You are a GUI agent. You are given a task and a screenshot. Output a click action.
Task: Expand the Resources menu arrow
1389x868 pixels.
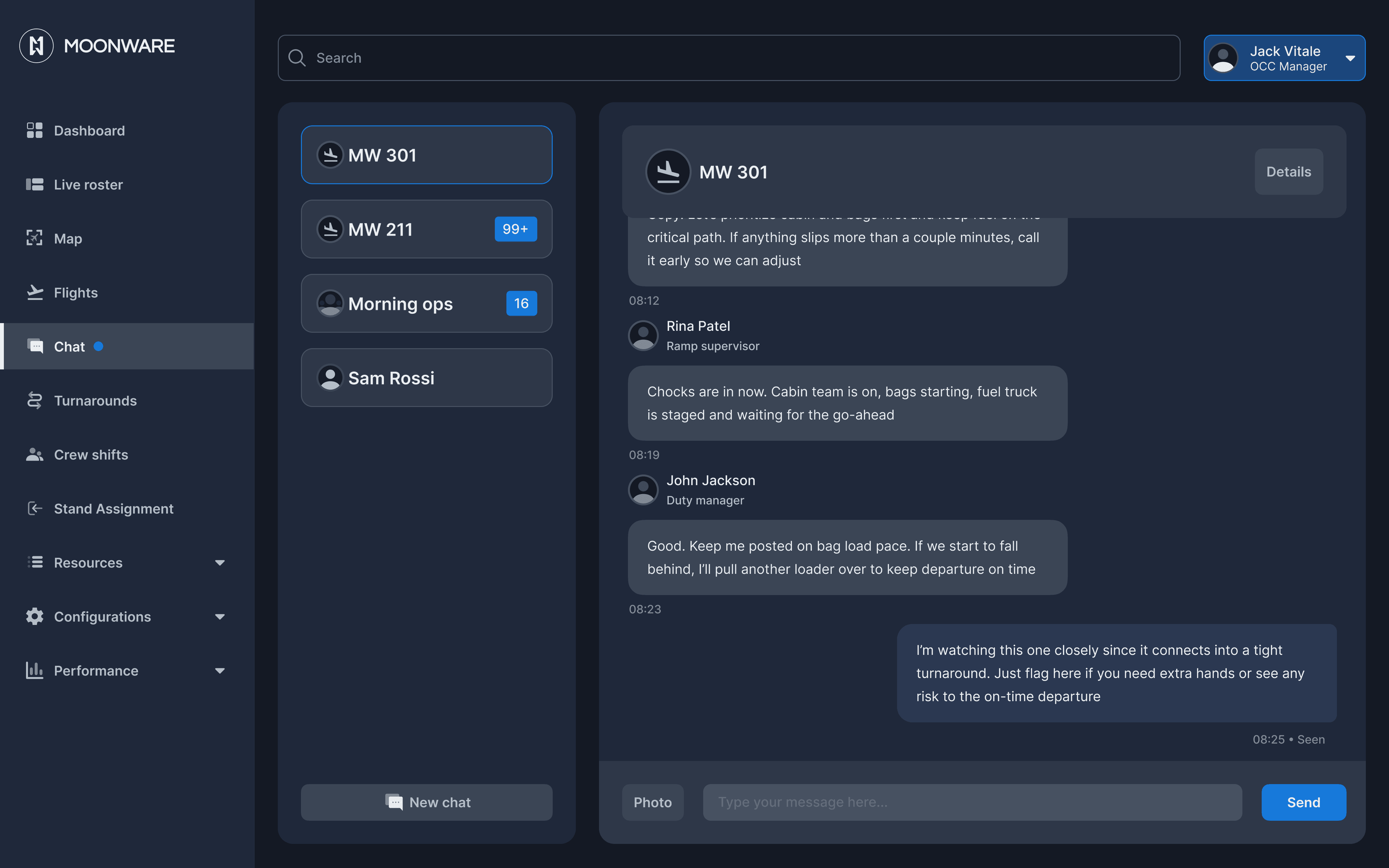(x=220, y=563)
